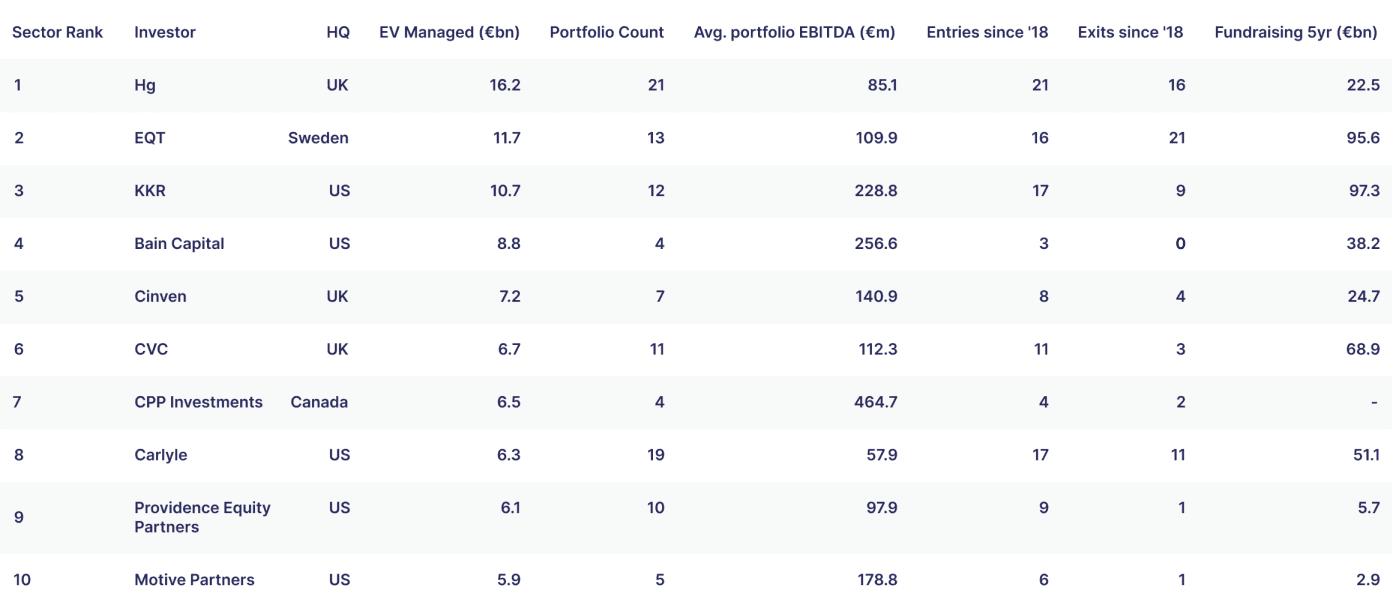This screenshot has height=600, width=1392.
Task: Click the Investor column header
Action: point(165,32)
